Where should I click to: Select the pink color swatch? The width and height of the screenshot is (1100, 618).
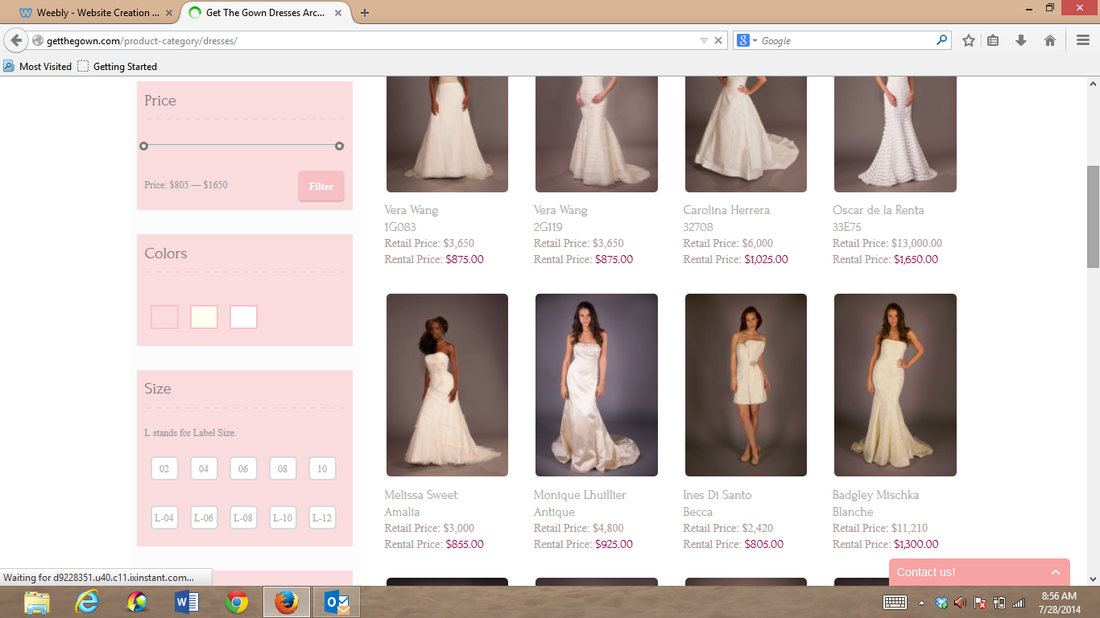[x=164, y=317]
